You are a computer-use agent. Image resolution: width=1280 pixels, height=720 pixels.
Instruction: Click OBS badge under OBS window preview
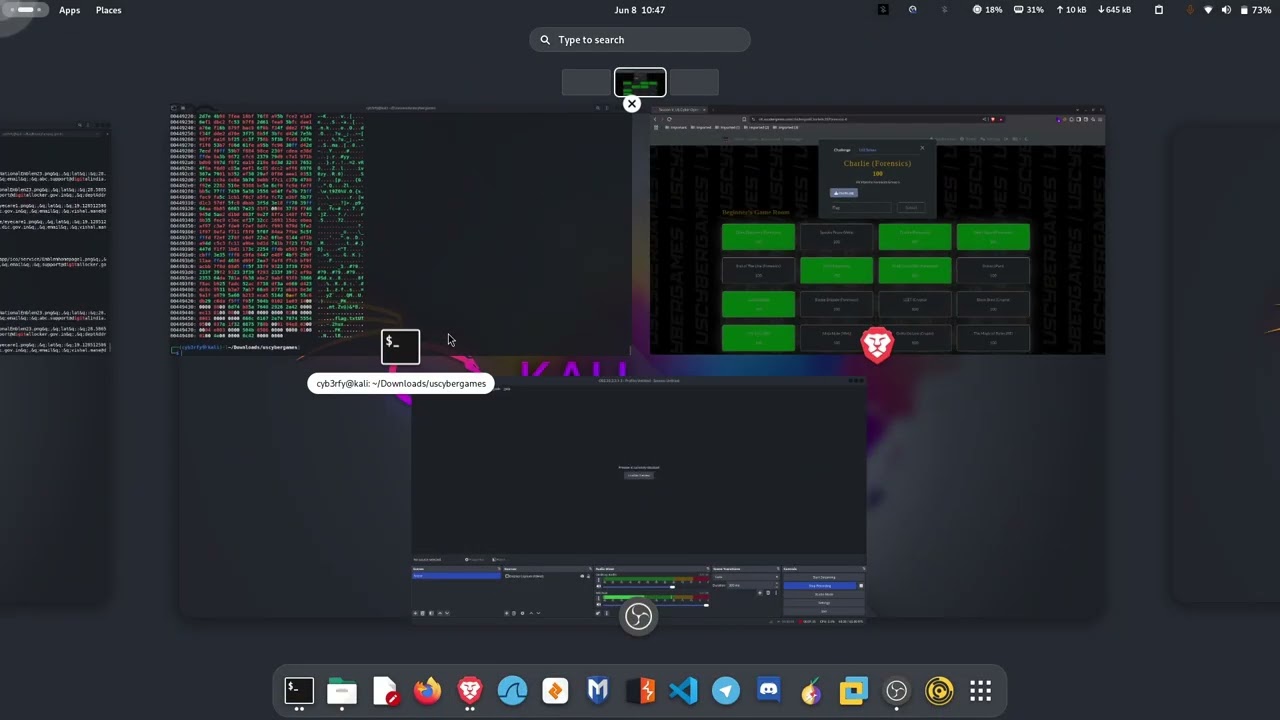tap(639, 616)
